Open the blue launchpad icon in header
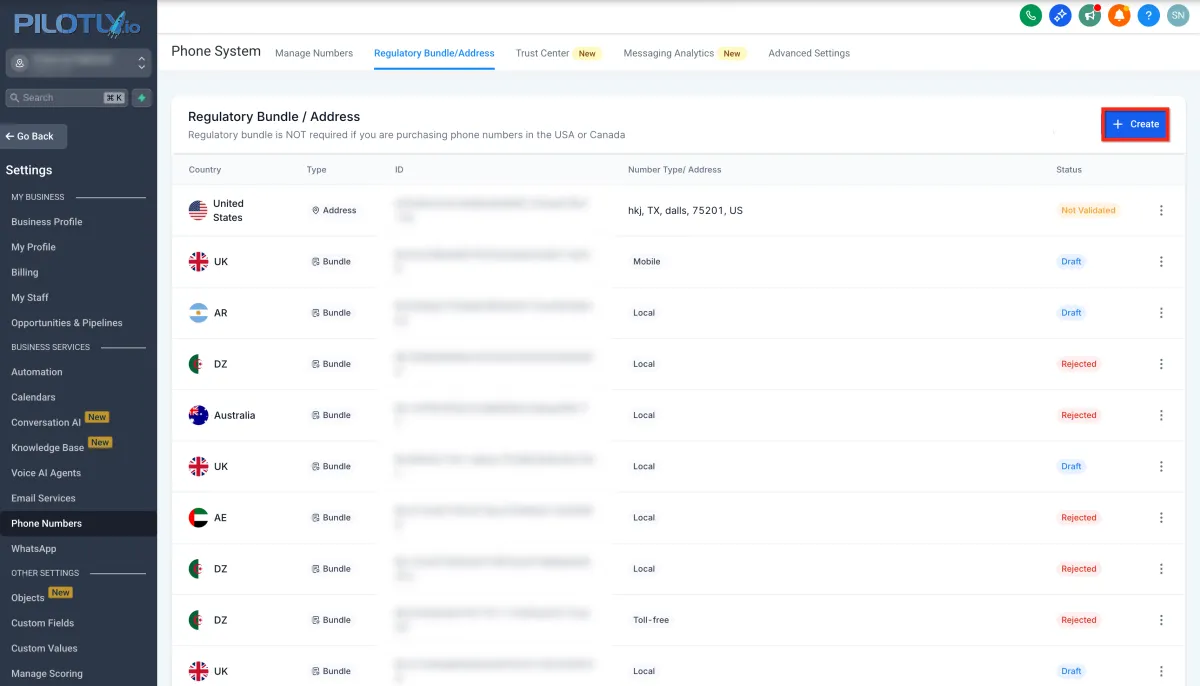The image size is (1200, 686). tap(1060, 15)
